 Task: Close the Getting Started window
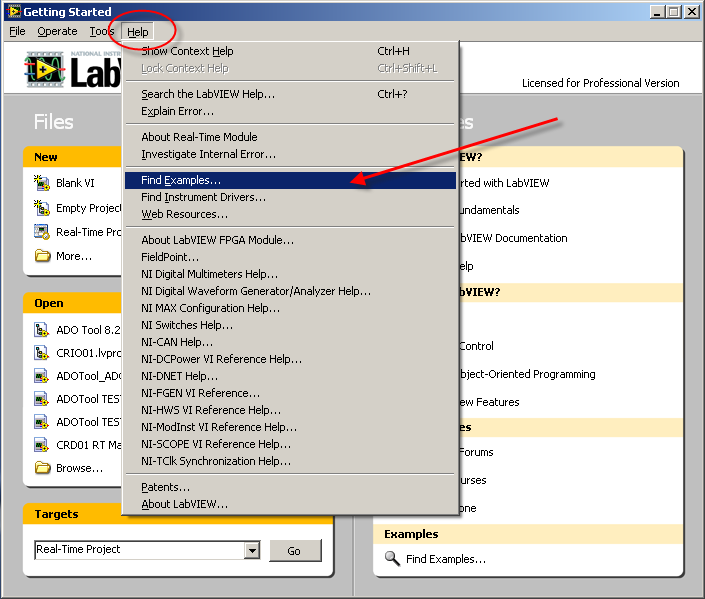click(692, 12)
